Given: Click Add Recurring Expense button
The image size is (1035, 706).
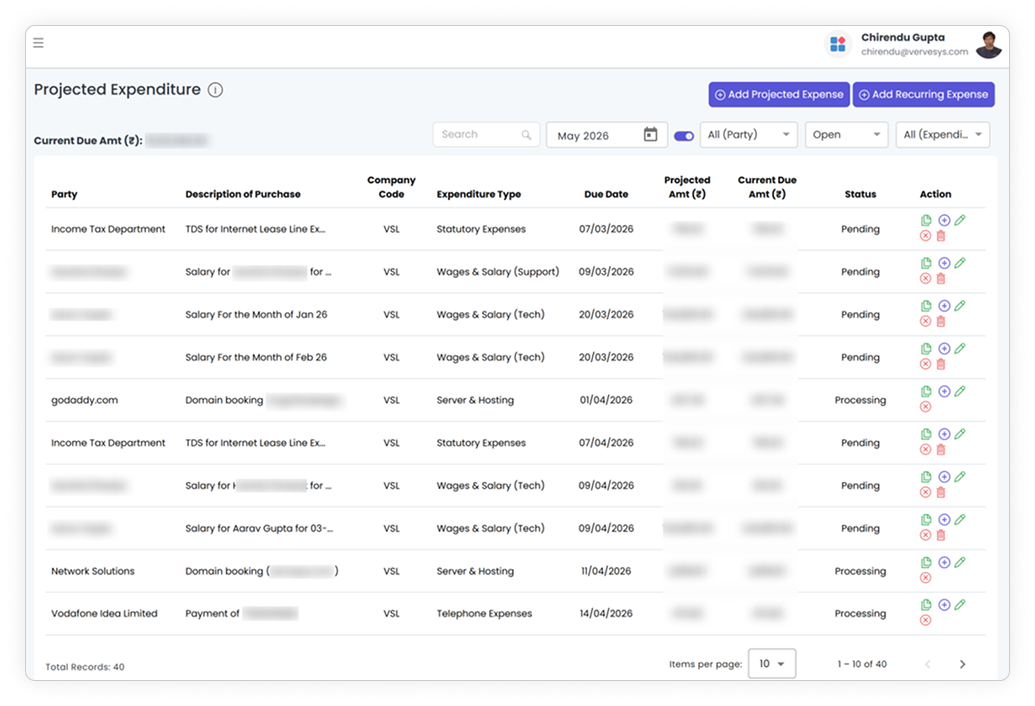Looking at the screenshot, I should [x=923, y=94].
